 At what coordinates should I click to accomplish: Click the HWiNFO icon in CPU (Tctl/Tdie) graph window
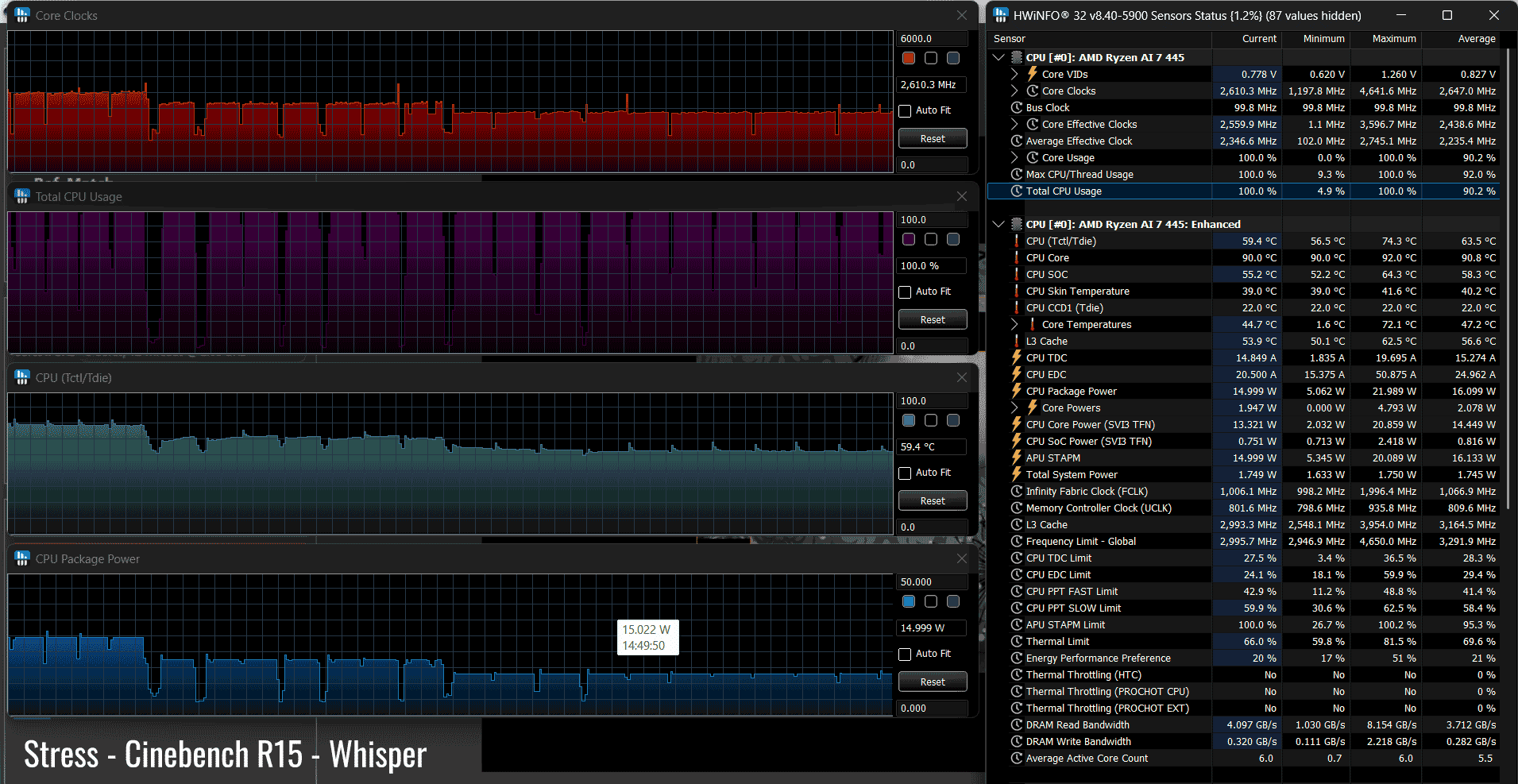click(x=21, y=377)
